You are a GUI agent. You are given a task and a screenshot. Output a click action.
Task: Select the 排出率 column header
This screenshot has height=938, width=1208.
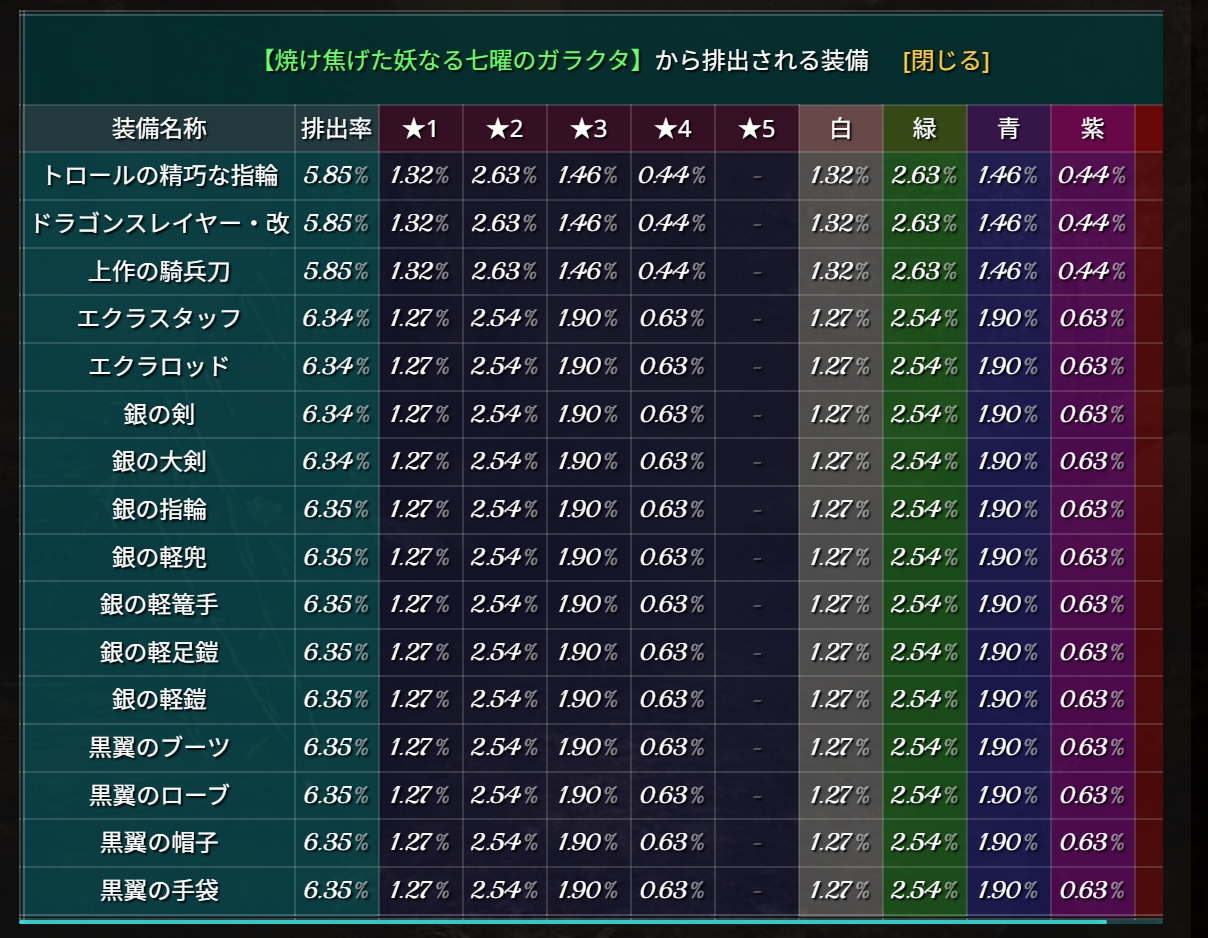[337, 129]
